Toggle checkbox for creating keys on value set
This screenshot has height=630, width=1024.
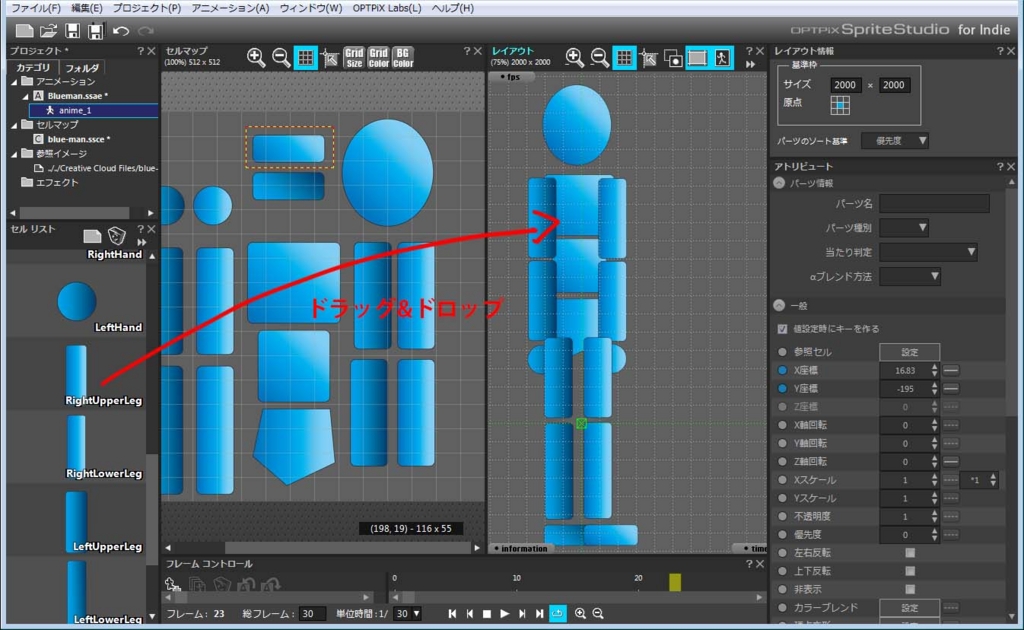coord(782,329)
